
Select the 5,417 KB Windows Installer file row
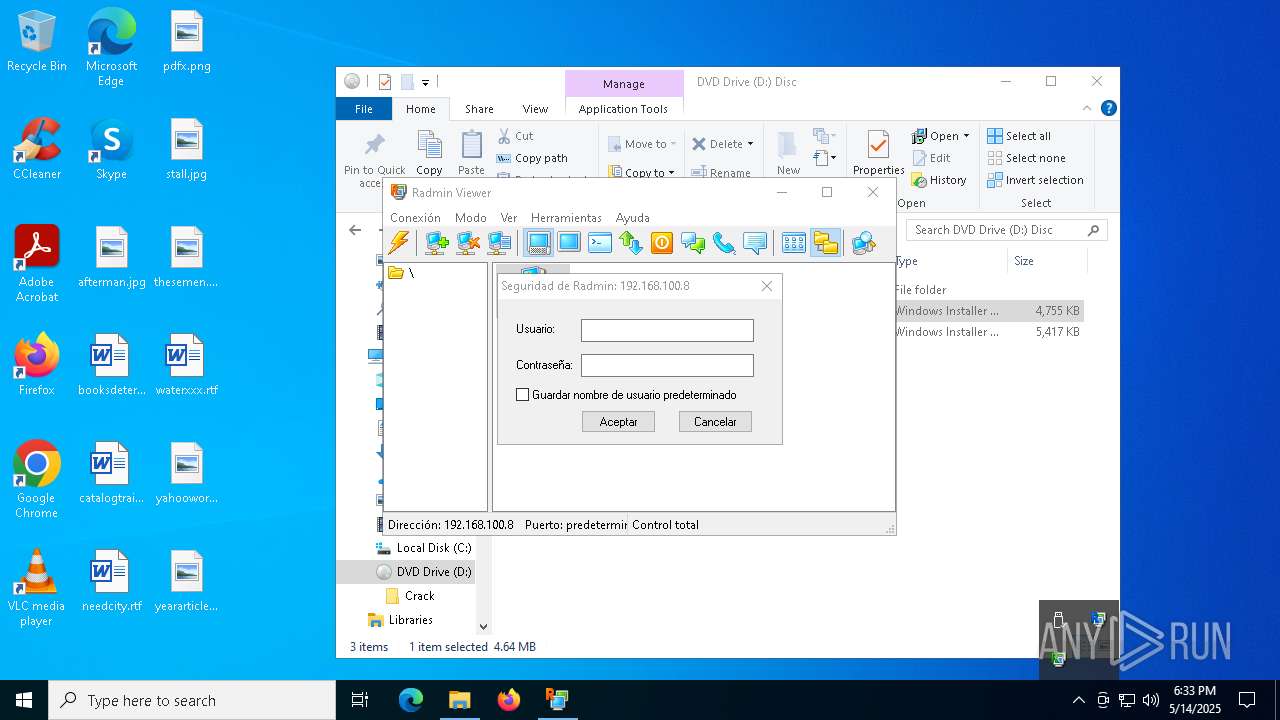click(988, 332)
